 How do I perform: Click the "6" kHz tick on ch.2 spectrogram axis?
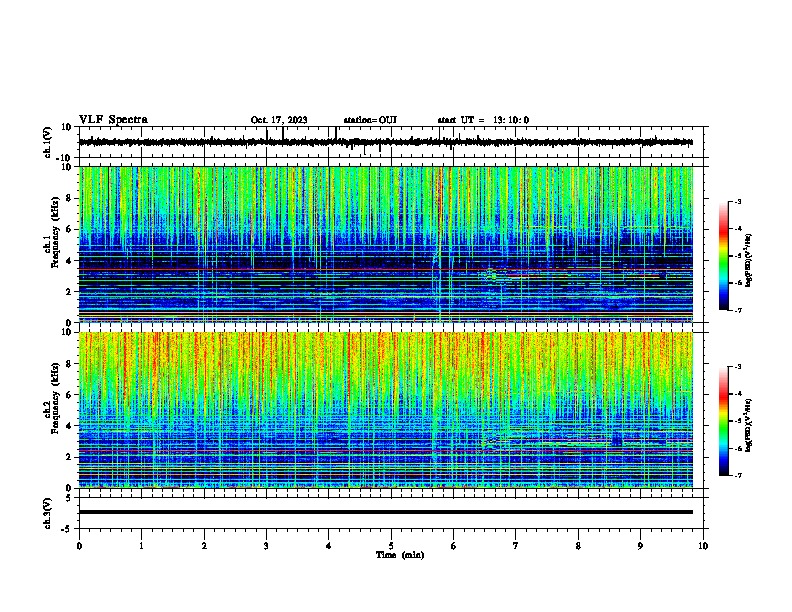click(69, 394)
